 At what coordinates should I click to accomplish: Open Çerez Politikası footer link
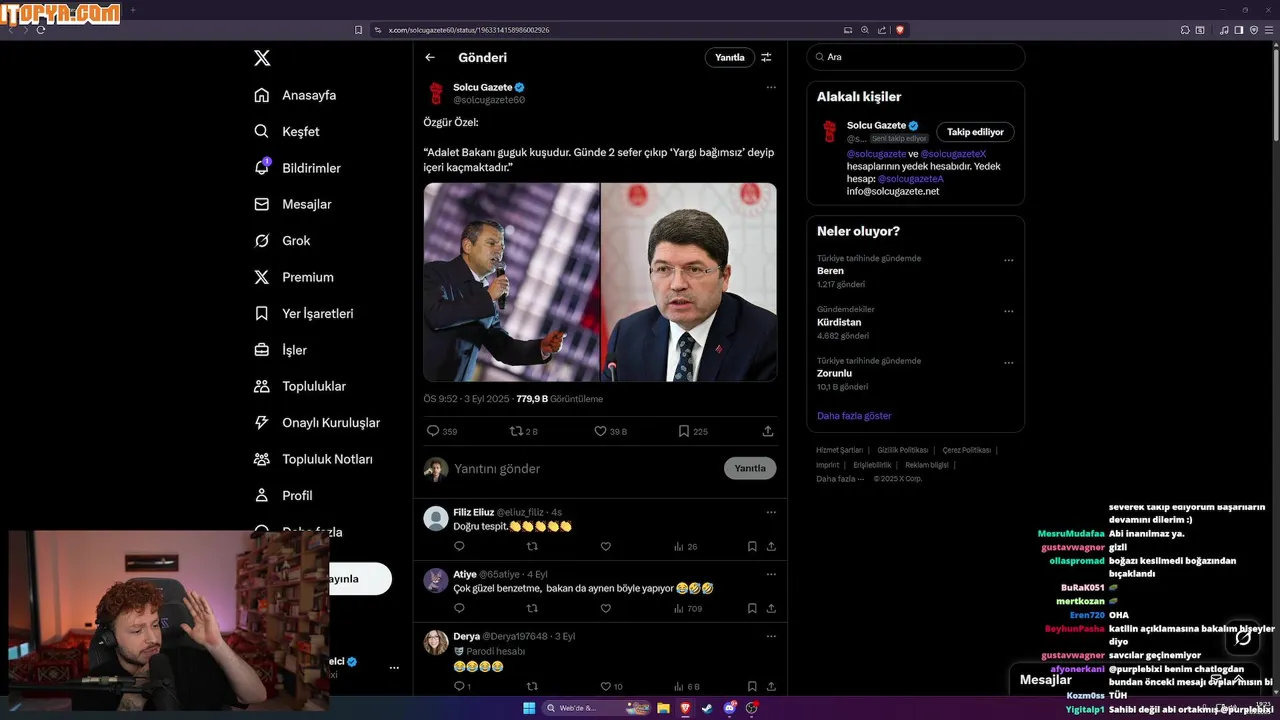[x=967, y=450]
